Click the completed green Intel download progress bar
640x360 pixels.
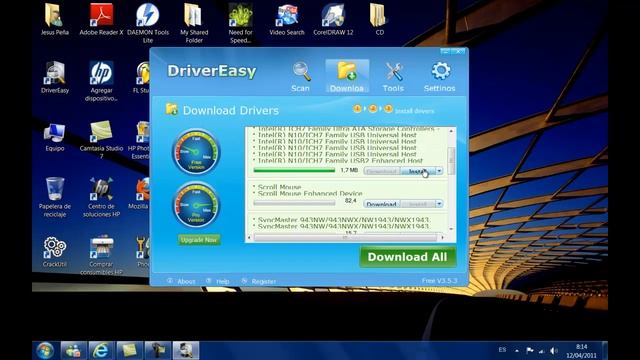click(294, 170)
